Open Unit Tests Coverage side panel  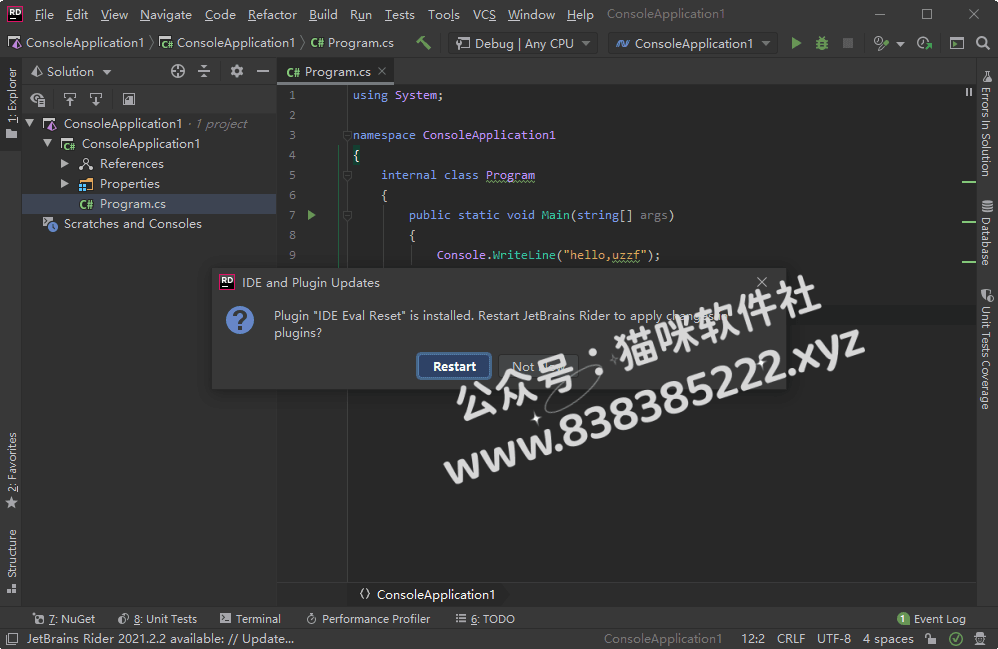pos(986,349)
